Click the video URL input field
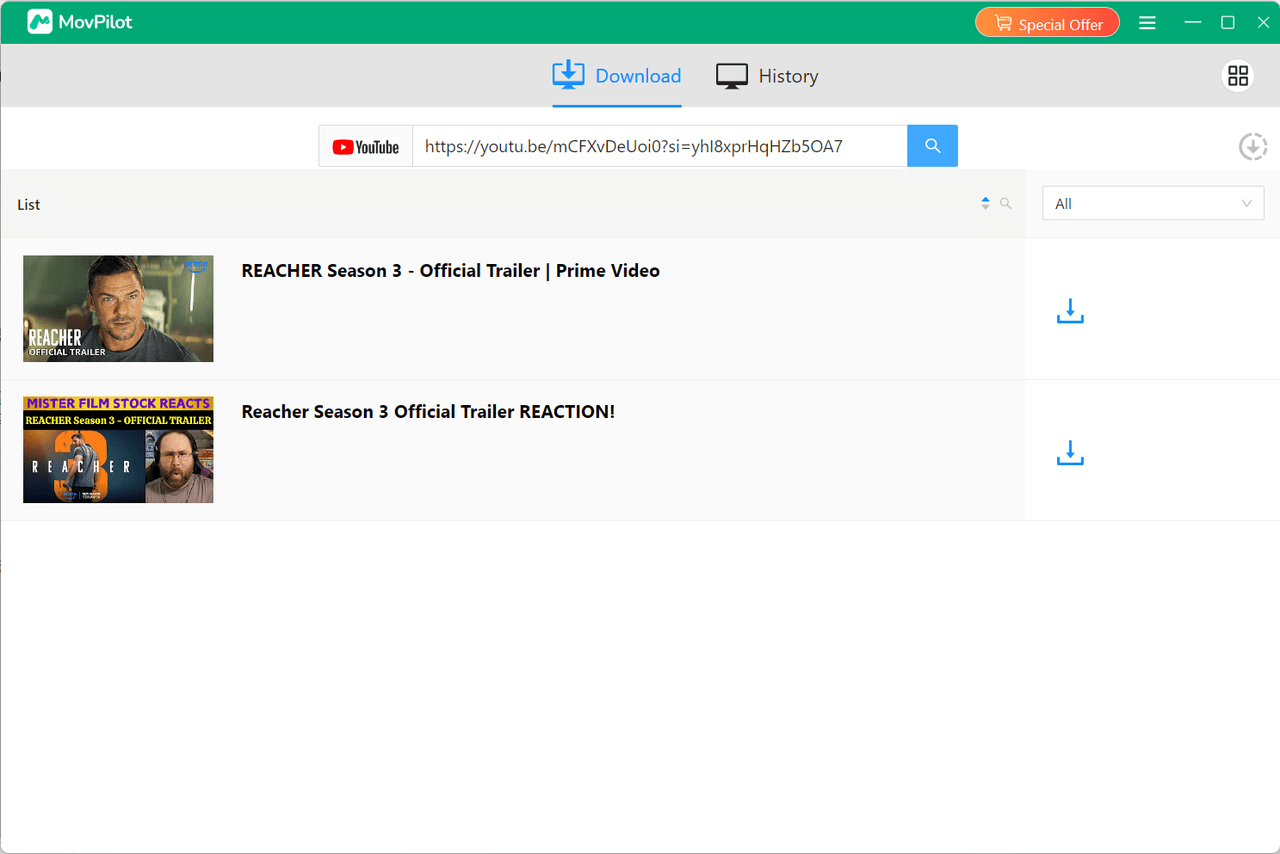The height and width of the screenshot is (854, 1280). pos(660,146)
